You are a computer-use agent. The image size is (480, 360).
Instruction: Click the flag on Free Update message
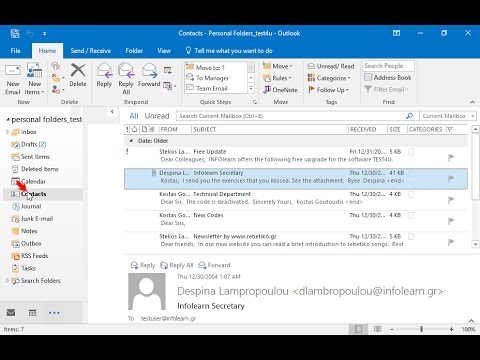451,157
